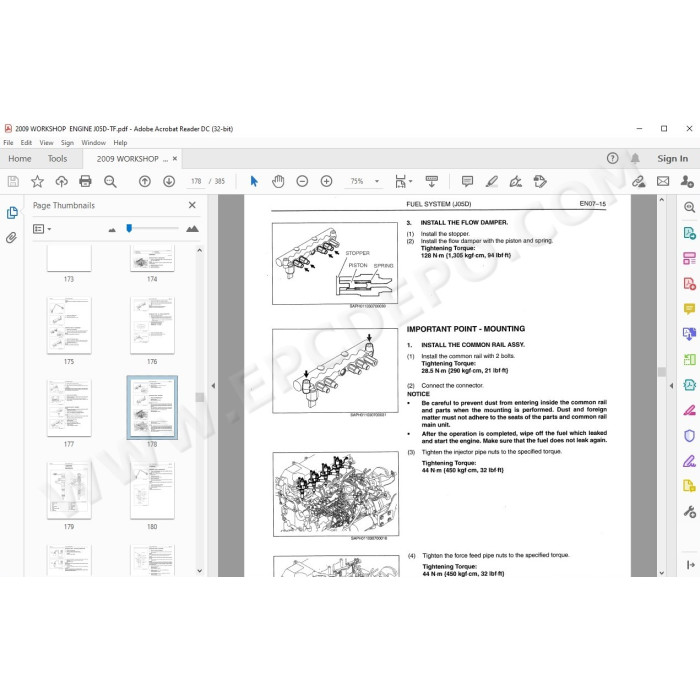The width and height of the screenshot is (700, 700).
Task: Select the highlight text pen tool
Action: 492,181
